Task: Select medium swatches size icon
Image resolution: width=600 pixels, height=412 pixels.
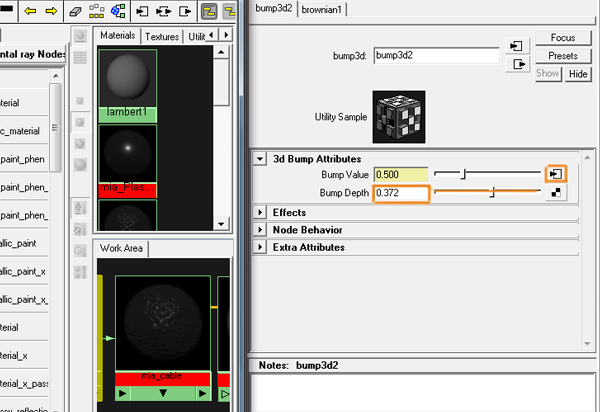Action: point(80,122)
